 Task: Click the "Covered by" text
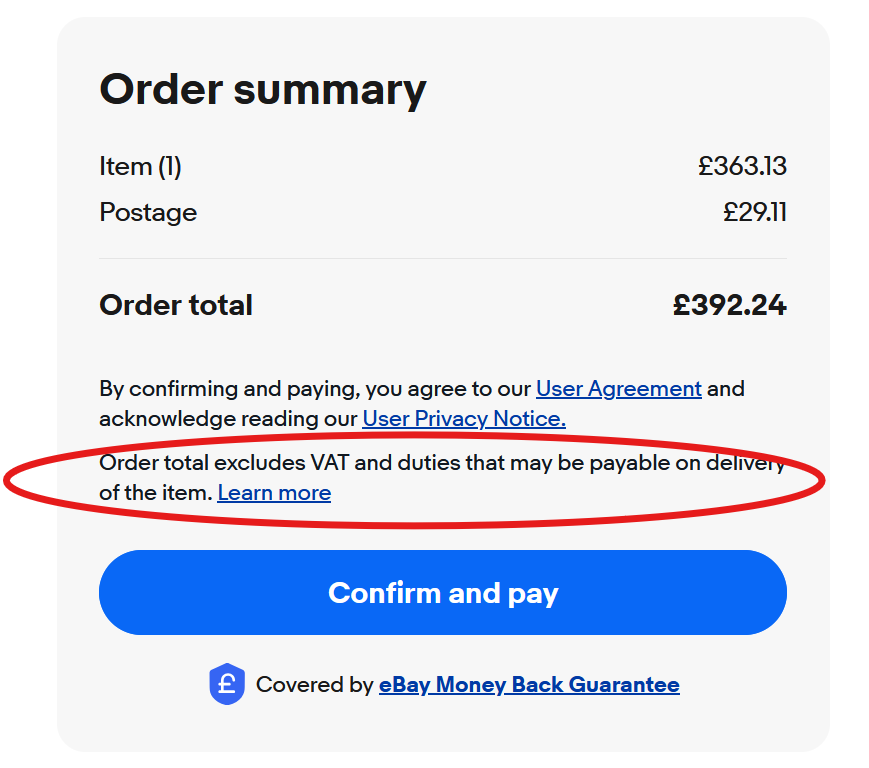coord(314,685)
